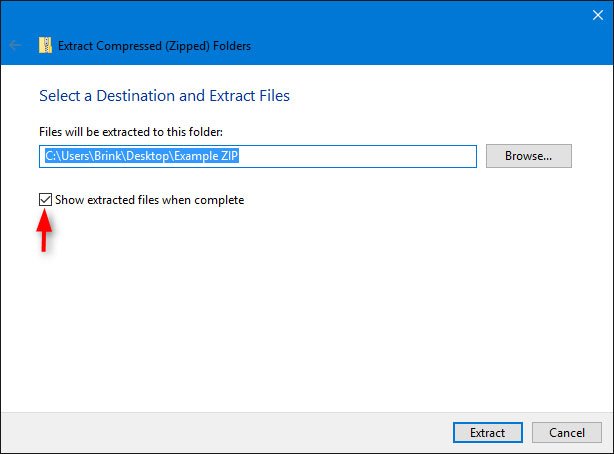The height and width of the screenshot is (454, 614).
Task: Click the Extract button
Action: pos(488,432)
